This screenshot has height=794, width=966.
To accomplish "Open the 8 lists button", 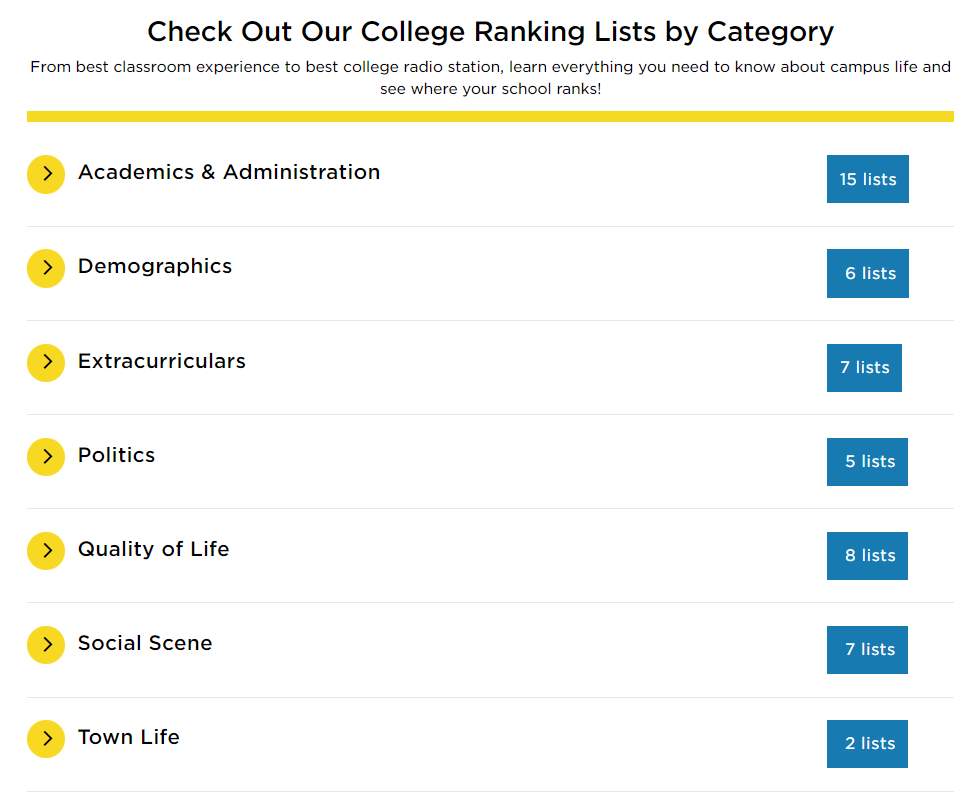I will 867,556.
